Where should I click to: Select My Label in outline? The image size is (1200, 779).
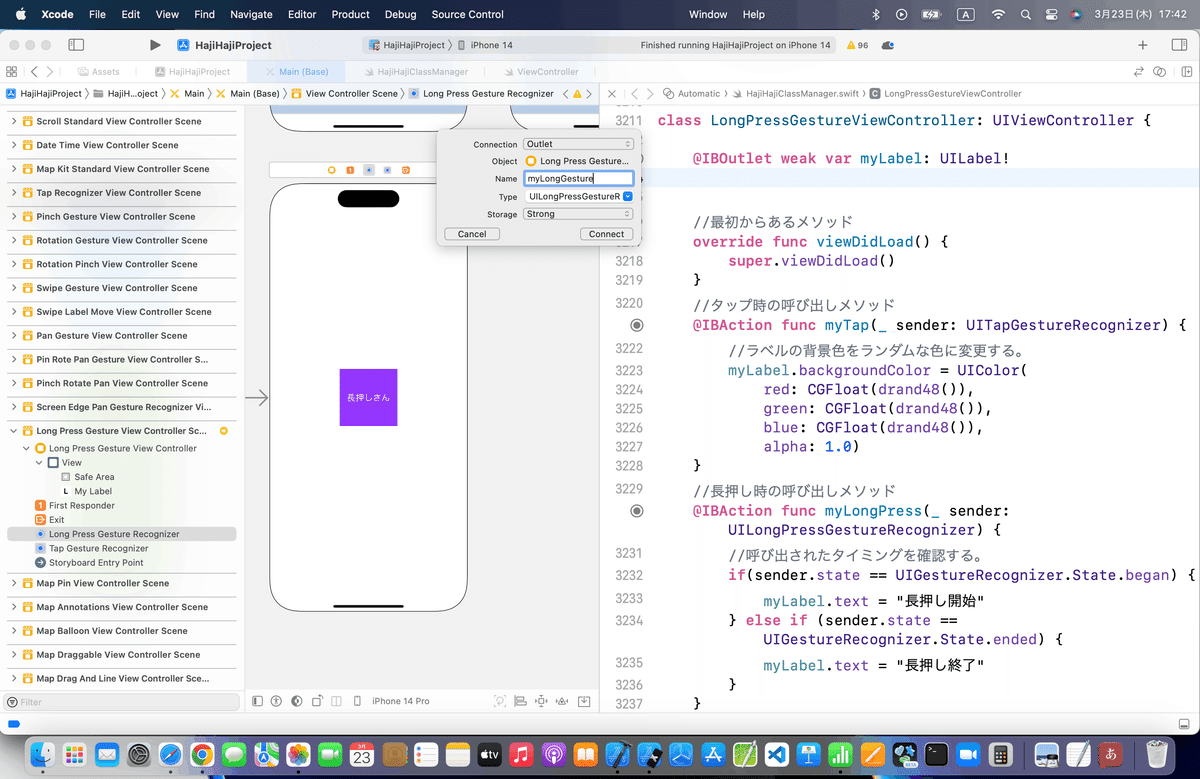[x=93, y=491]
